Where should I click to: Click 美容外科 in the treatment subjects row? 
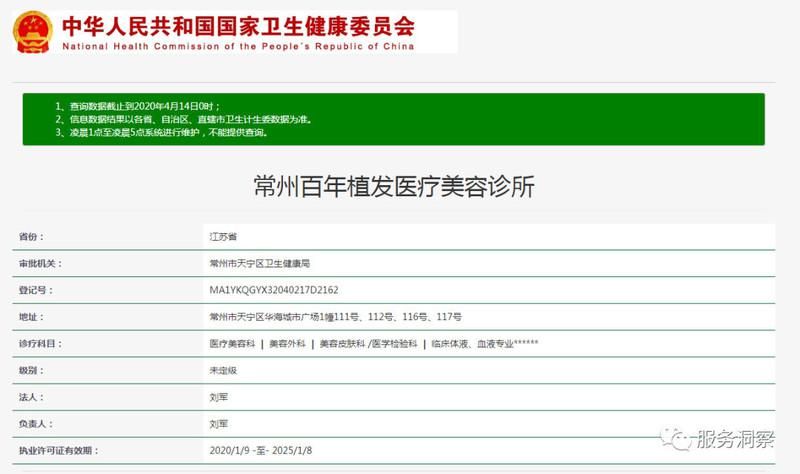[x=285, y=344]
